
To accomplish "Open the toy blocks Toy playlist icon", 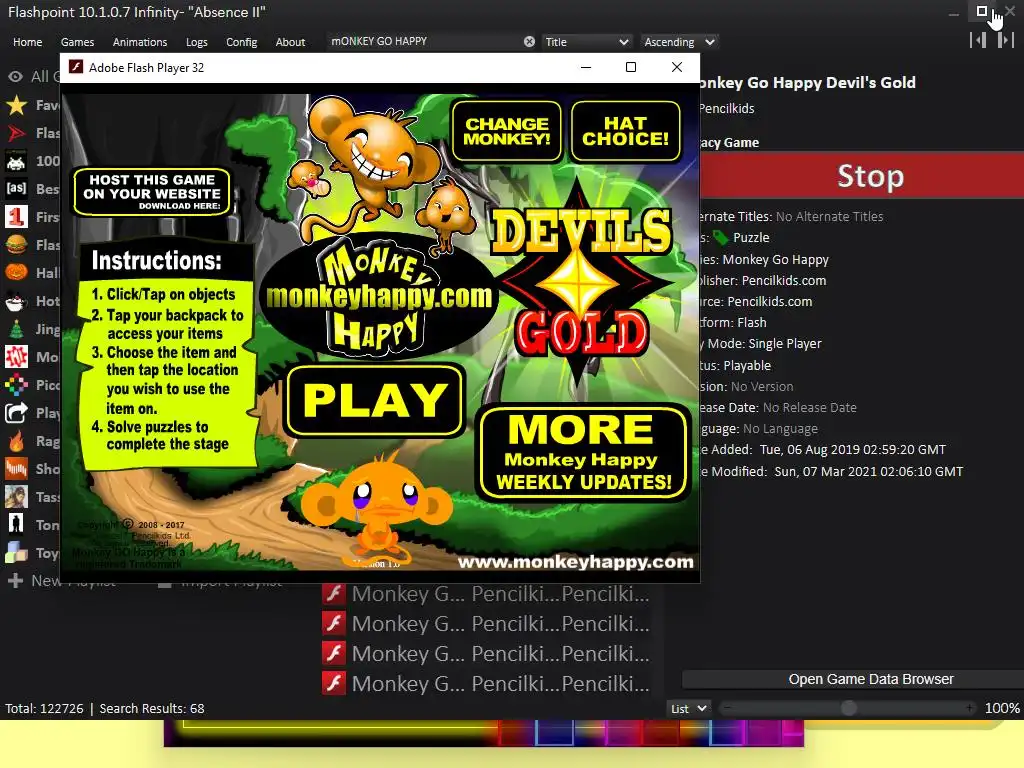I will point(16,553).
